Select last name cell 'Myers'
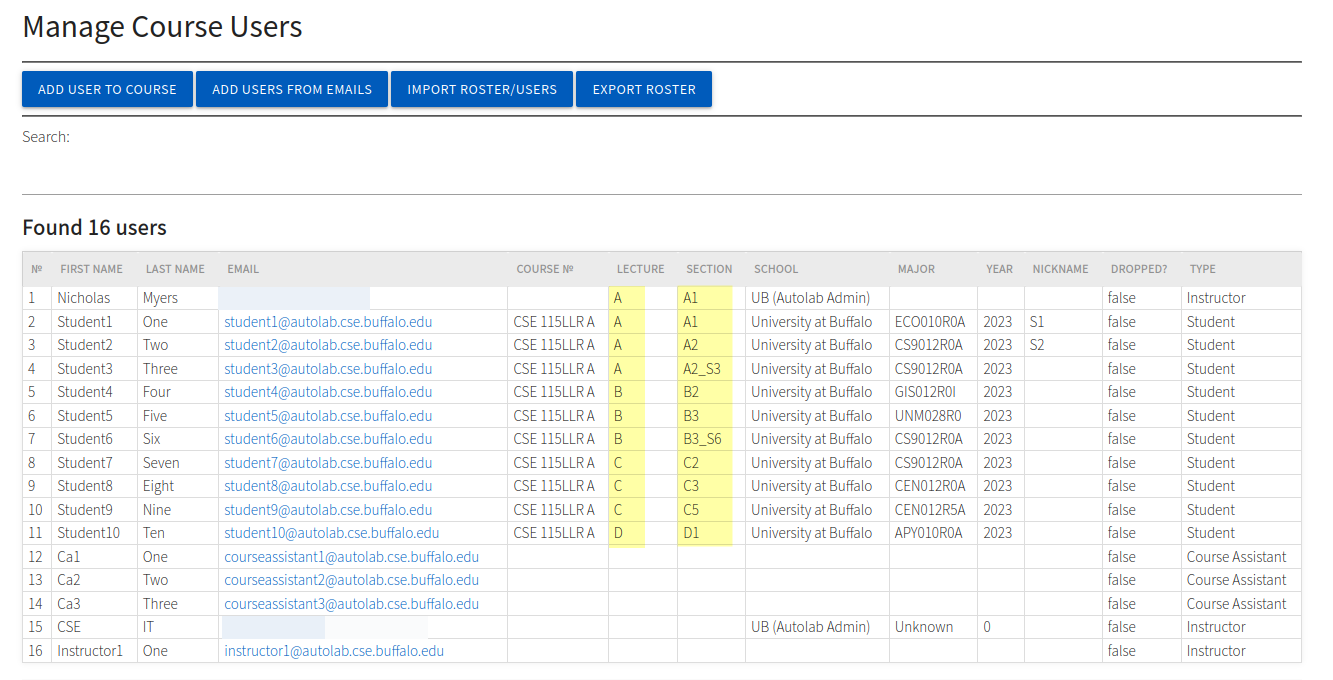This screenshot has height=680, width=1333. pyautogui.click(x=162, y=298)
